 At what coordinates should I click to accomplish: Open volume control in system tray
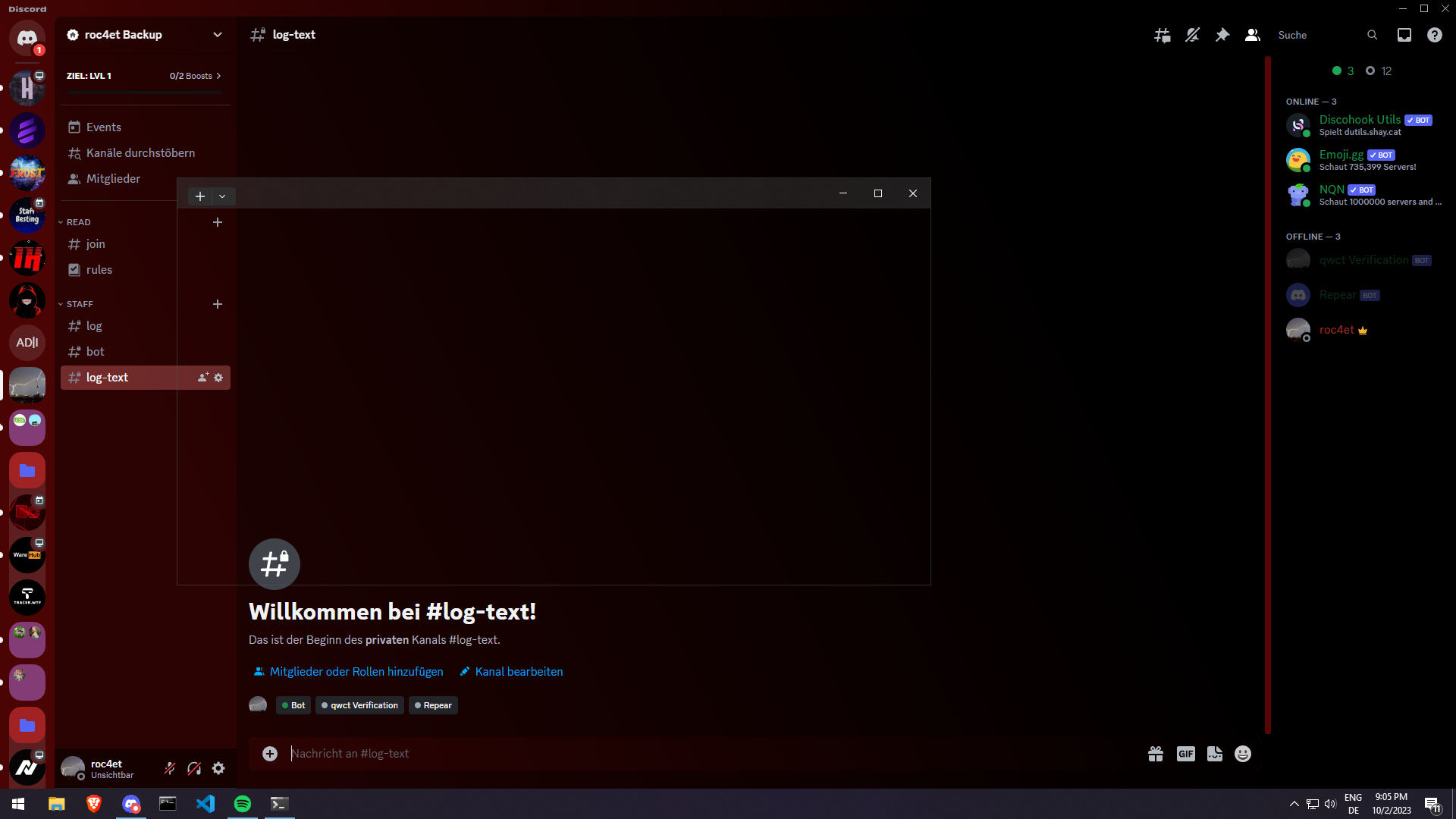(1330, 804)
